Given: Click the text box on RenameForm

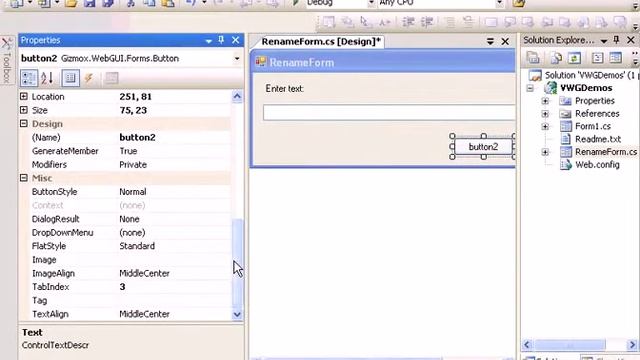Looking at the screenshot, I should pos(389,112).
